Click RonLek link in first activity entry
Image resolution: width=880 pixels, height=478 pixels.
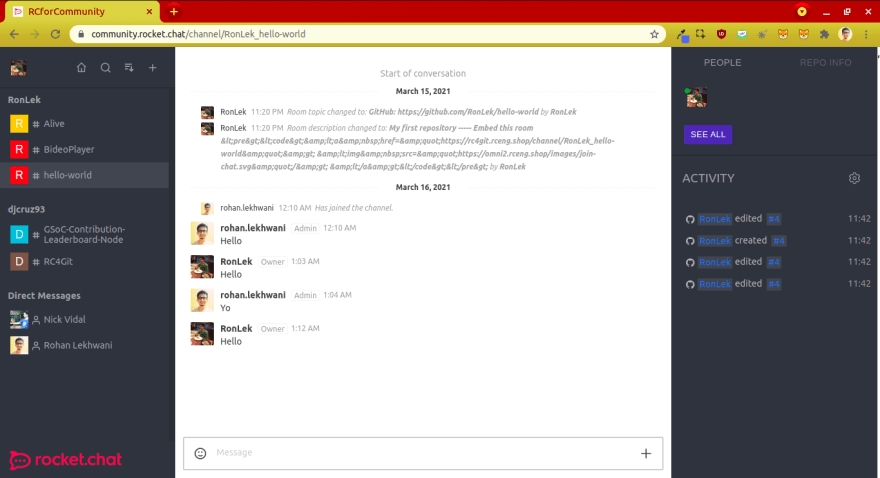click(714, 219)
